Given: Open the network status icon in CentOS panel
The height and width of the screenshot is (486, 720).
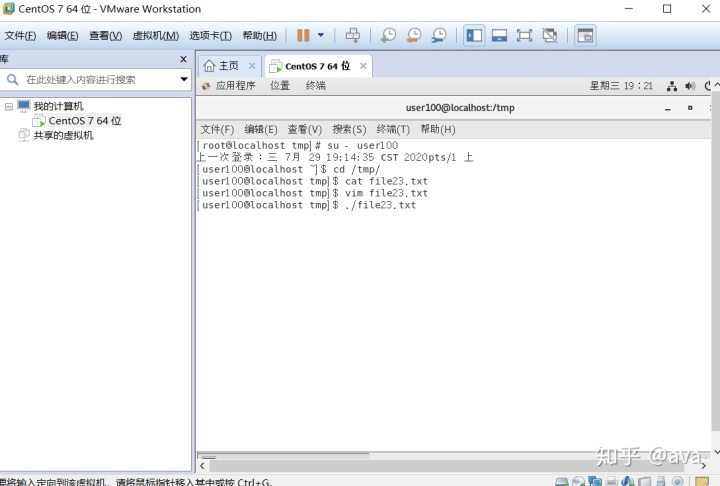Looking at the screenshot, I should [672, 86].
